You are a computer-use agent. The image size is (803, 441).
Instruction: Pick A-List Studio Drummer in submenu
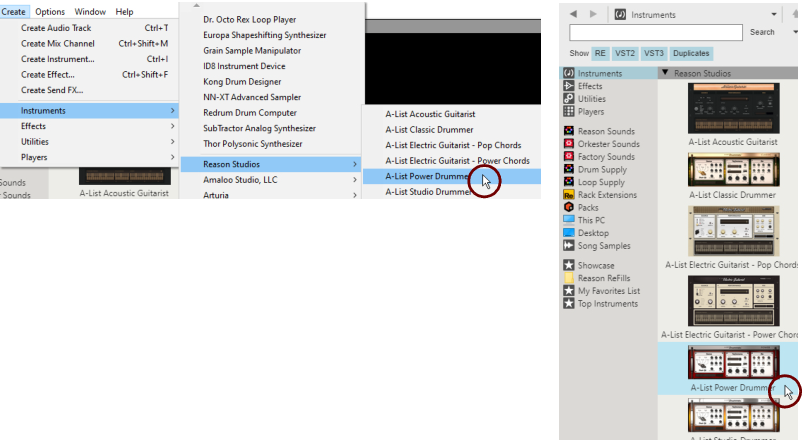[428, 192]
